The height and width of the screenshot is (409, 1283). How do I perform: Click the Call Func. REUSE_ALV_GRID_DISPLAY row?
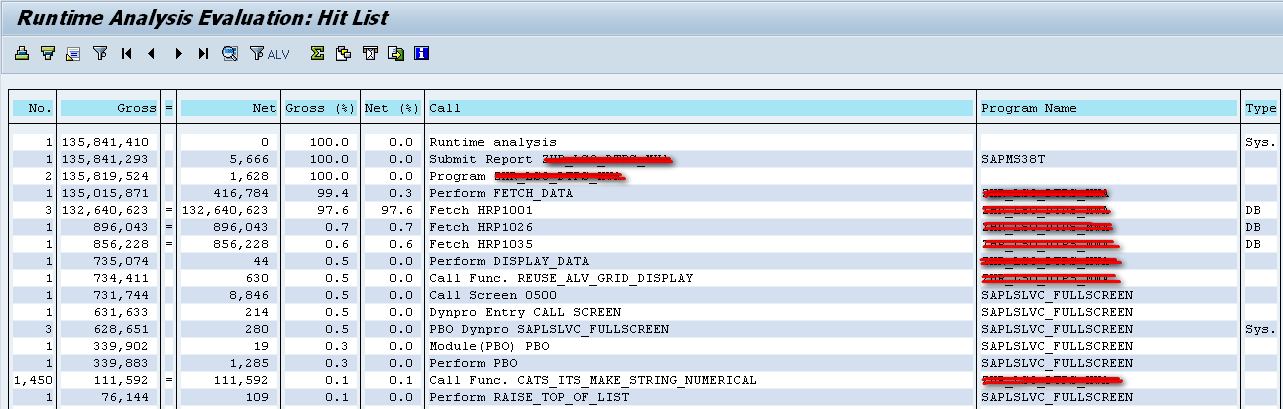(561, 278)
